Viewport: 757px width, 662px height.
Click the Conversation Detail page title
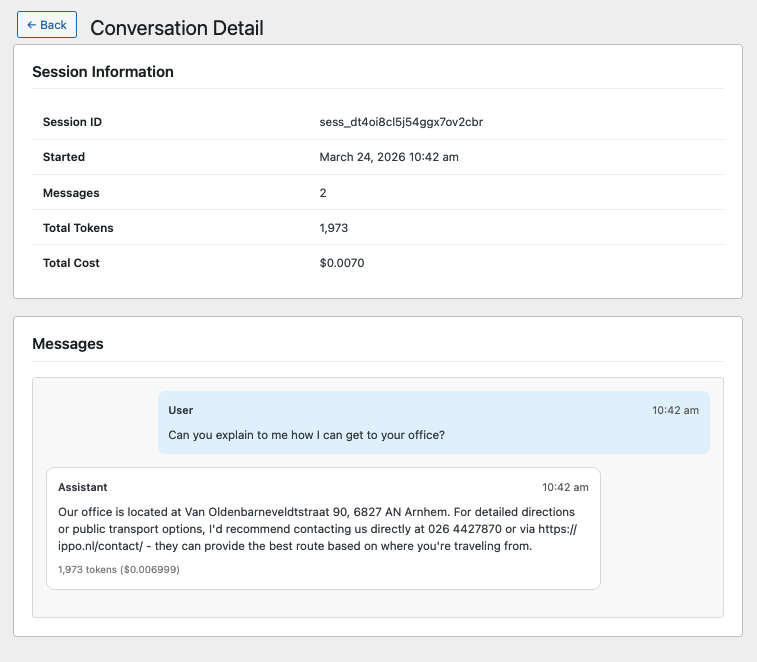pos(177,28)
